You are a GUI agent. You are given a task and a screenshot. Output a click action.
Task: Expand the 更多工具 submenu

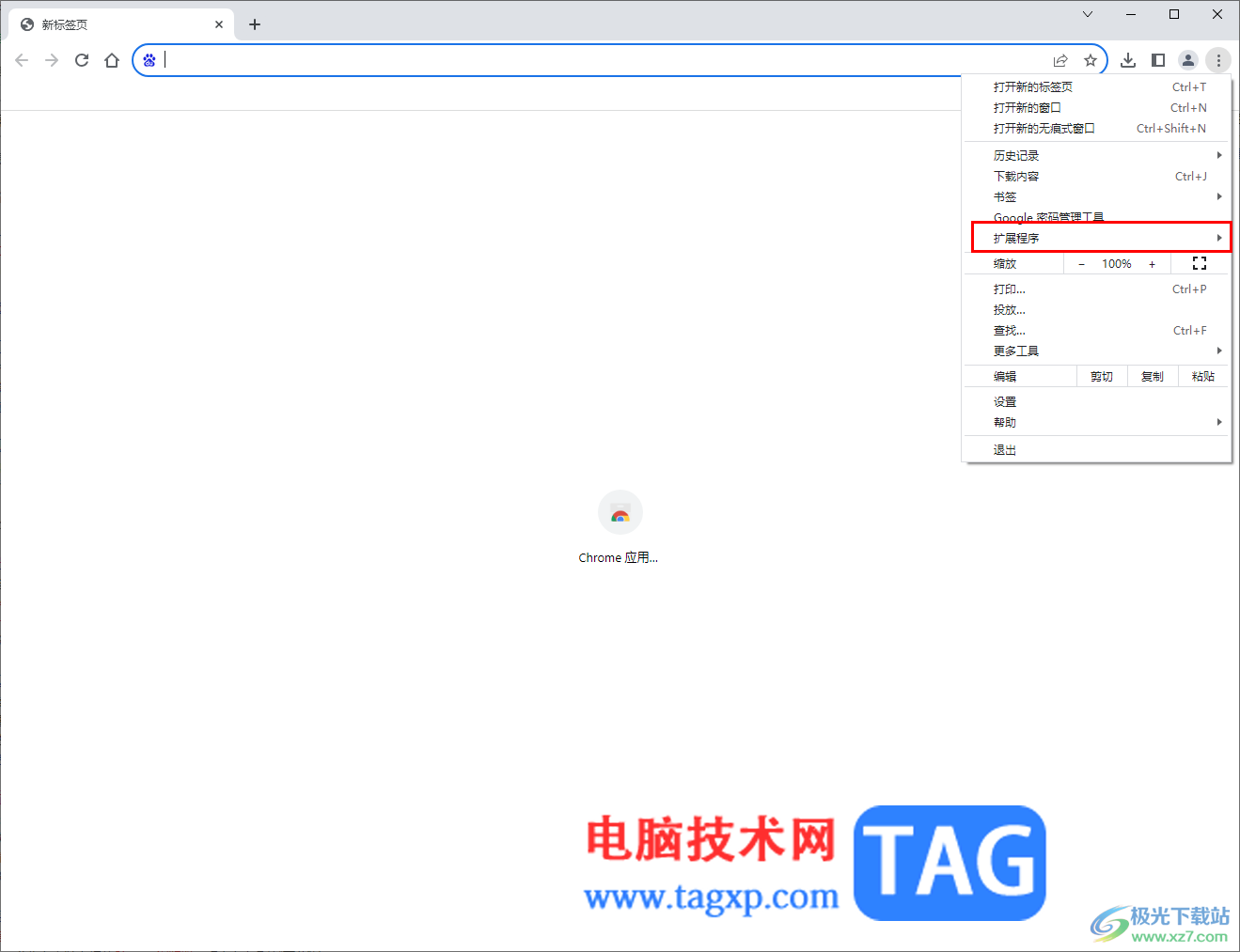[1015, 351]
